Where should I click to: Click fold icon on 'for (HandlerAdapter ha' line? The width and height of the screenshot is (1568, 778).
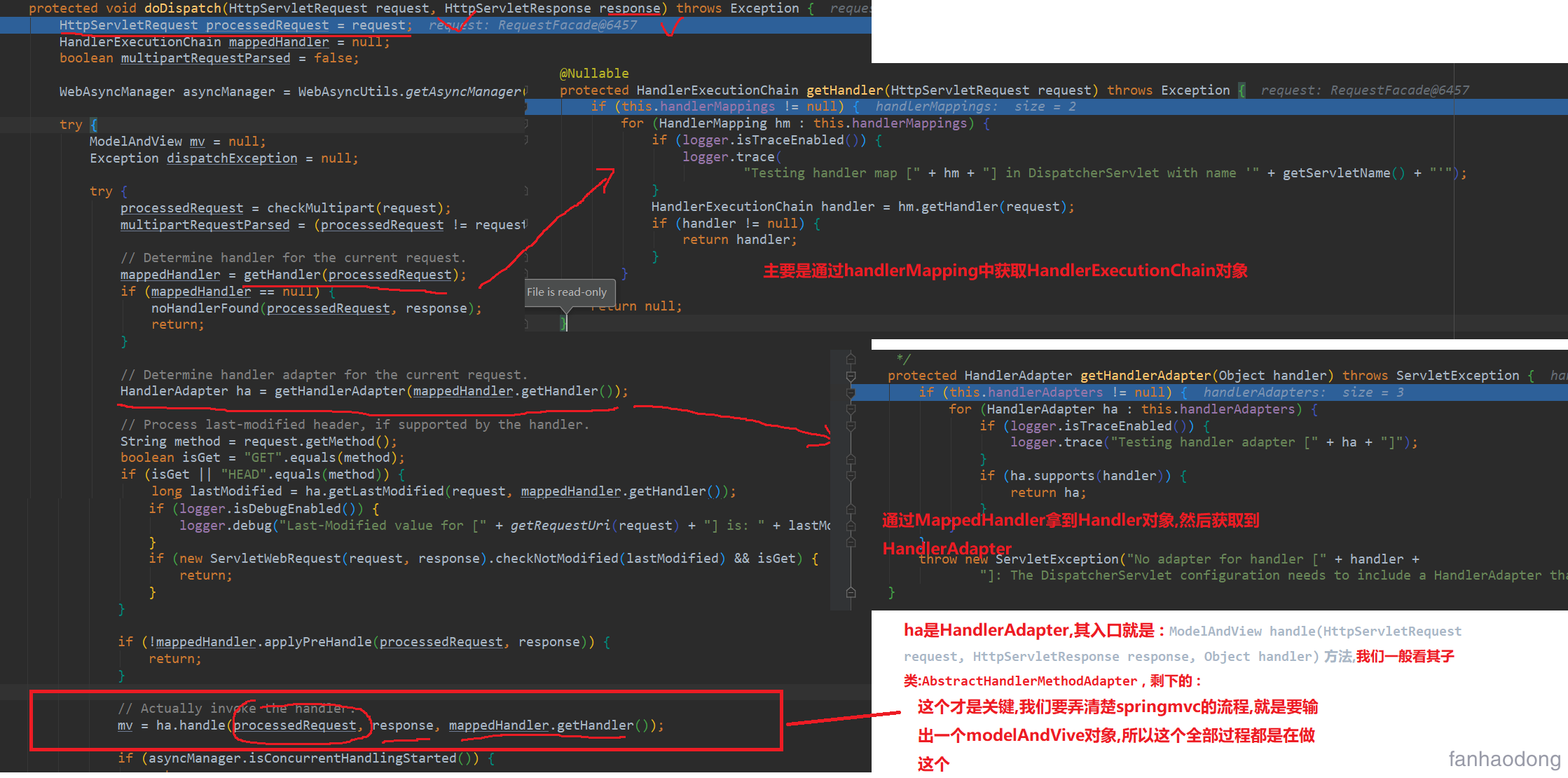click(x=851, y=409)
